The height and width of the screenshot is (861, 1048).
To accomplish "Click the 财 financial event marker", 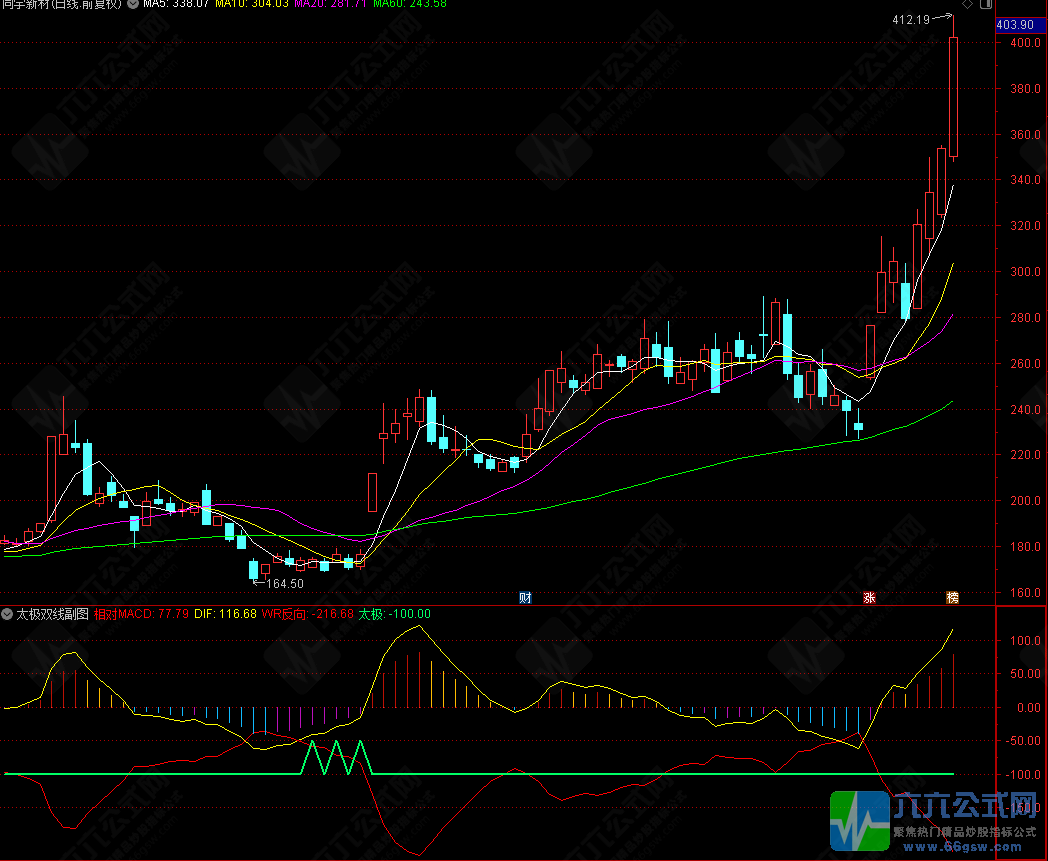I will 525,598.
